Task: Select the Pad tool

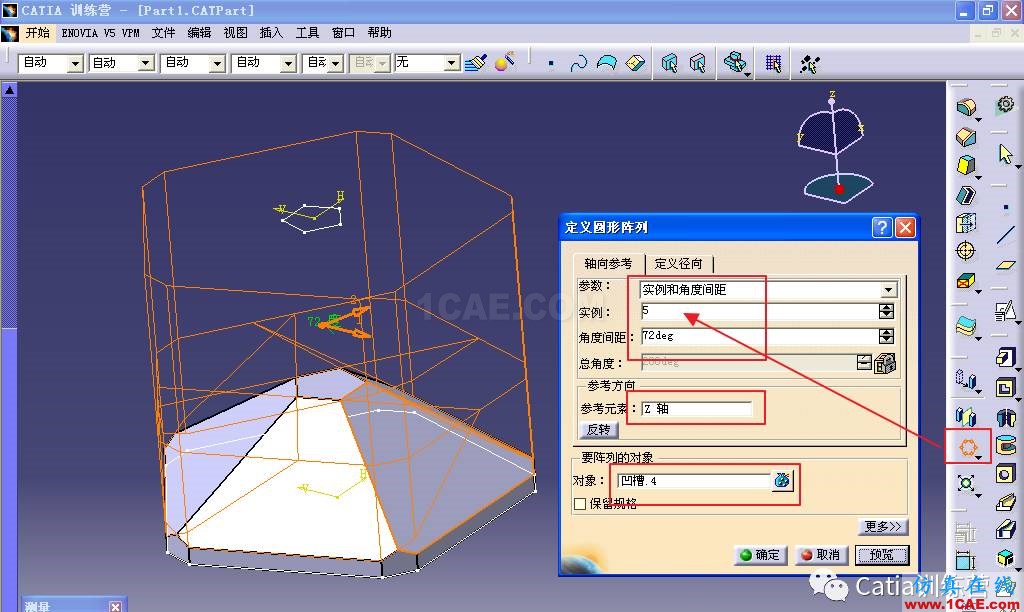Action: (x=1006, y=357)
